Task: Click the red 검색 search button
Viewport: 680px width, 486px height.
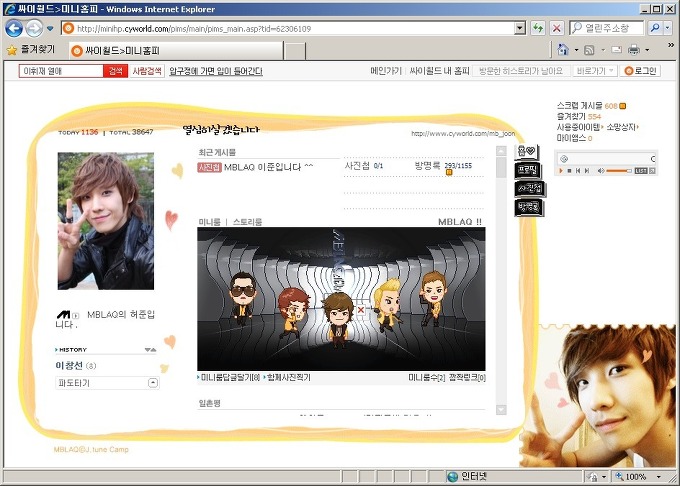Action: coord(115,71)
